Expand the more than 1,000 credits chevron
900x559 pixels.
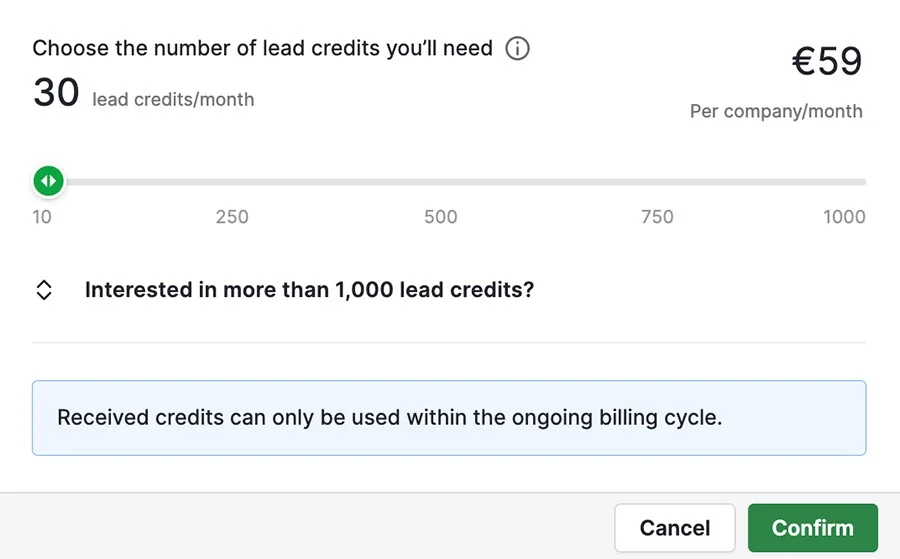44,290
